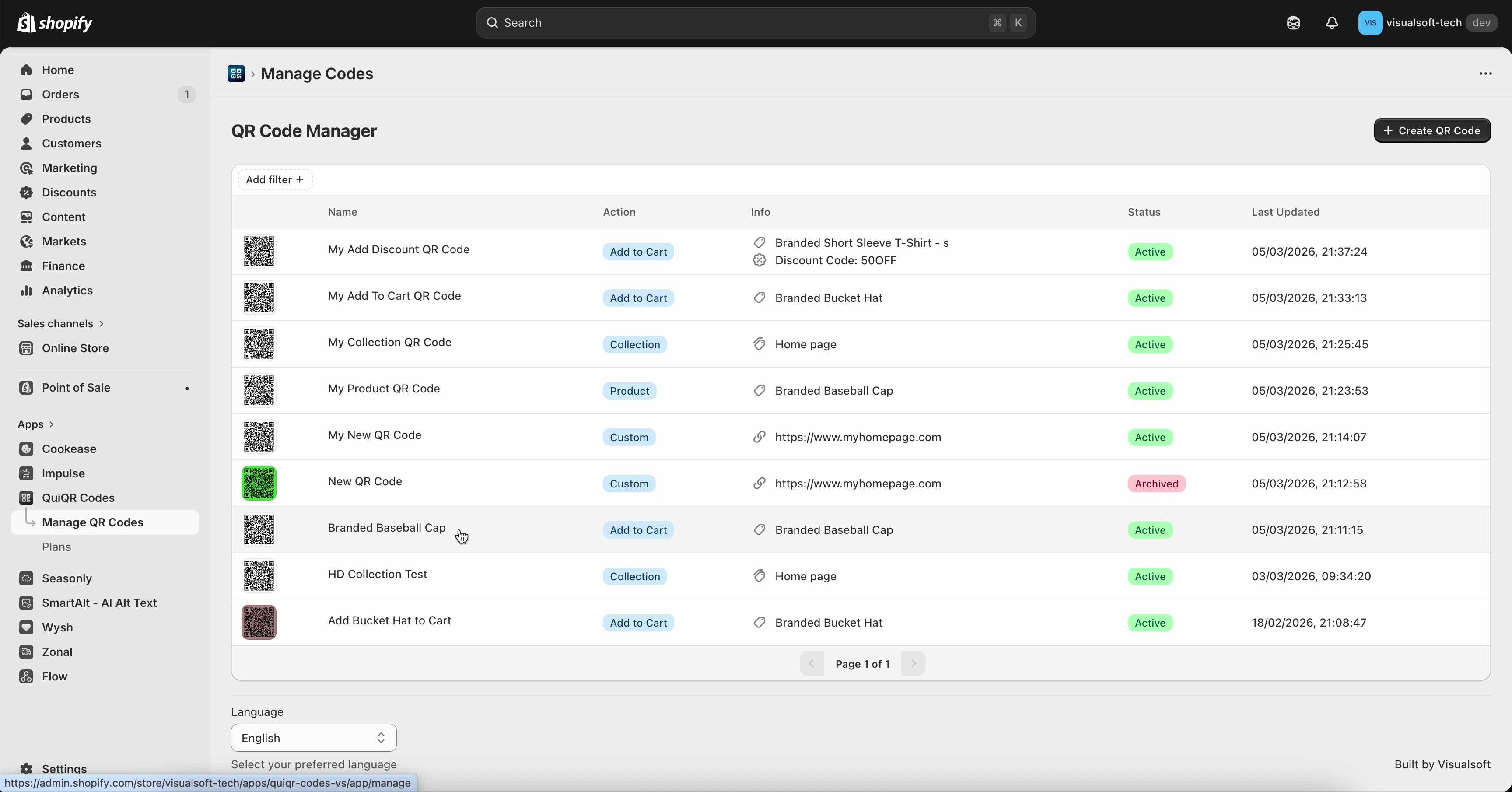Open the Add filter control
The width and height of the screenshot is (1512, 792).
[275, 180]
